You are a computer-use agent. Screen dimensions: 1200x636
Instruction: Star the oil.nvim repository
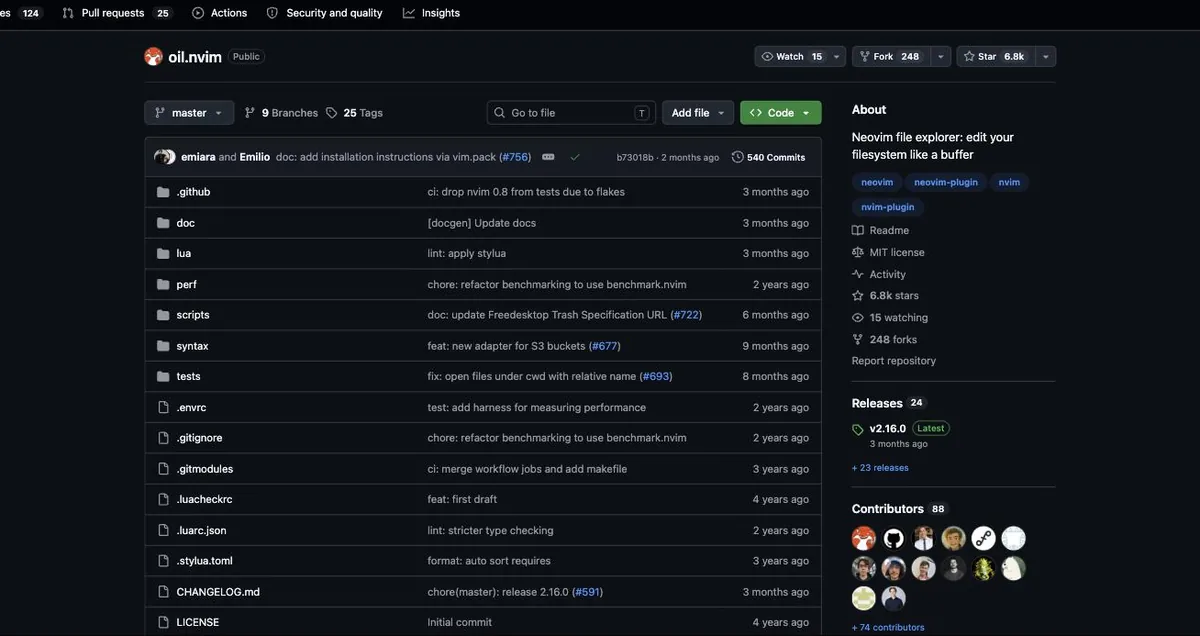(995, 57)
